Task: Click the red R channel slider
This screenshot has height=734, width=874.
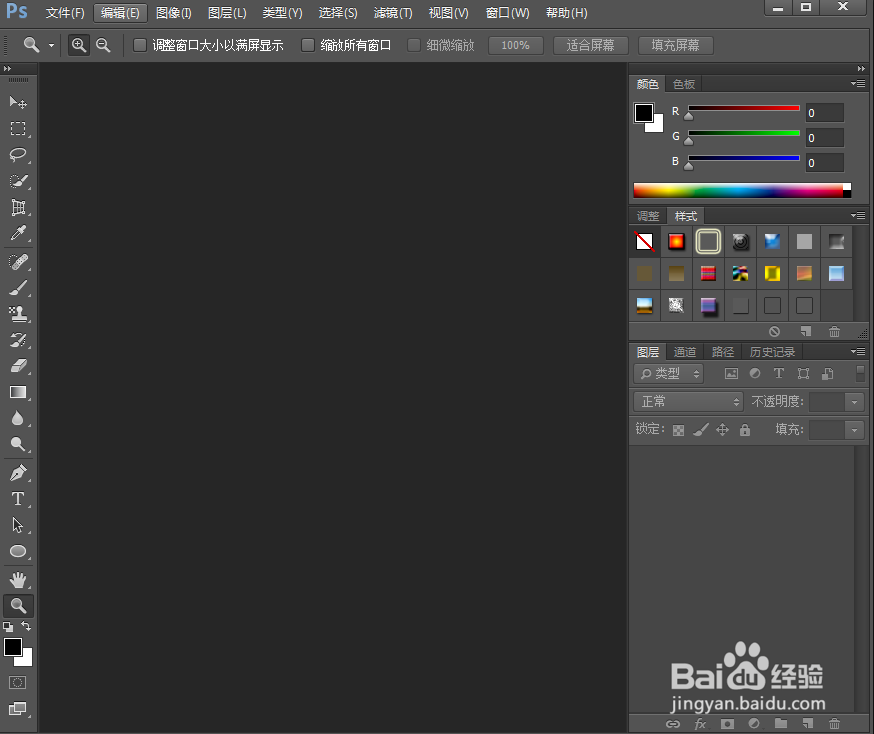Action: (x=744, y=108)
